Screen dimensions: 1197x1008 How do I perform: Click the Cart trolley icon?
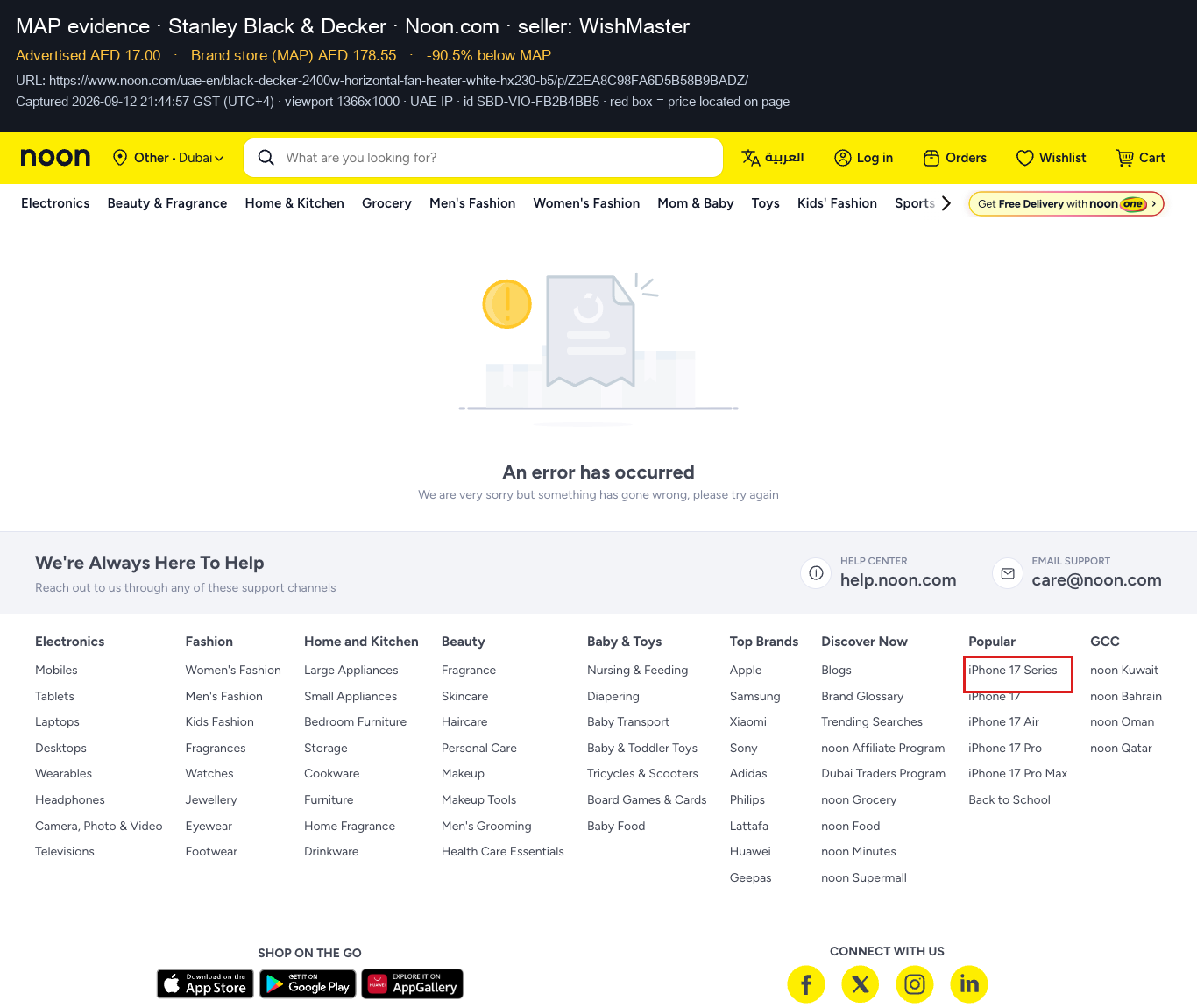click(1124, 158)
